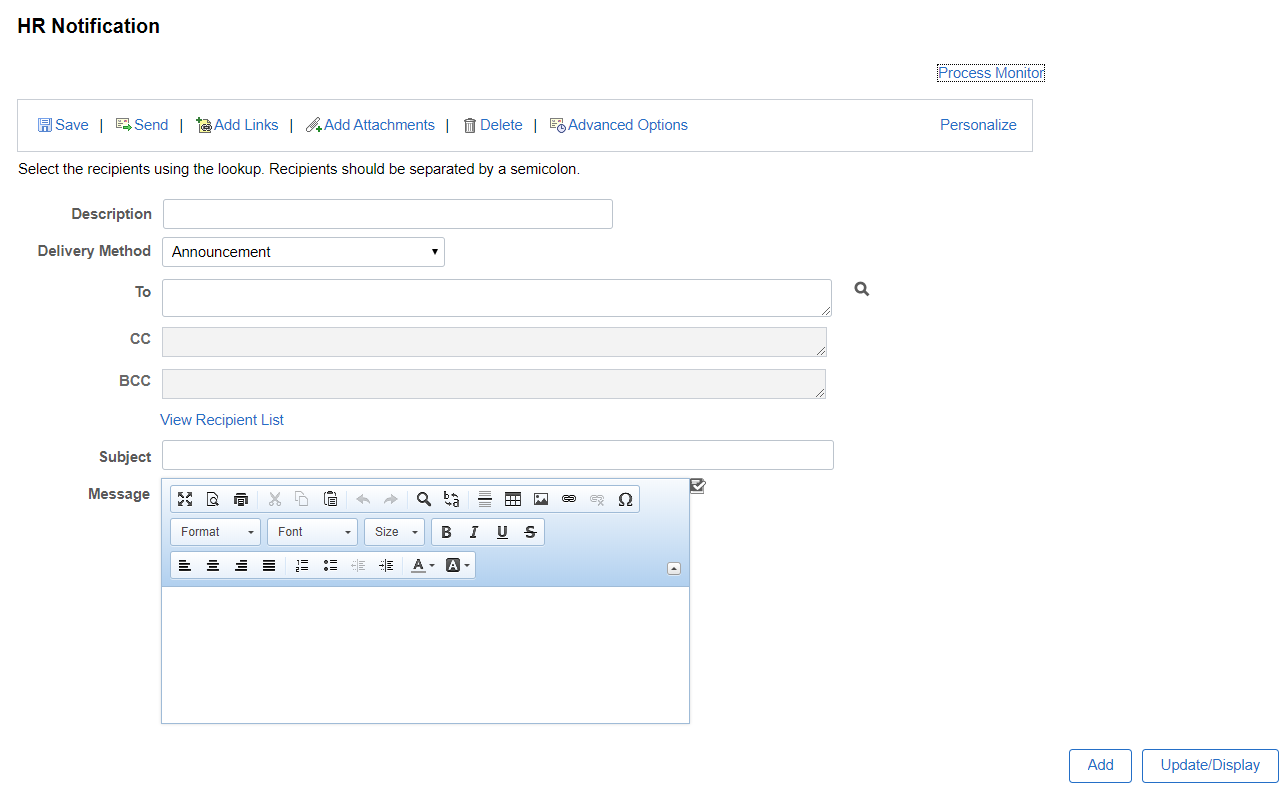This screenshot has width=1283, height=802.
Task: Insert a hyperlink via chain icon
Action: click(x=569, y=499)
